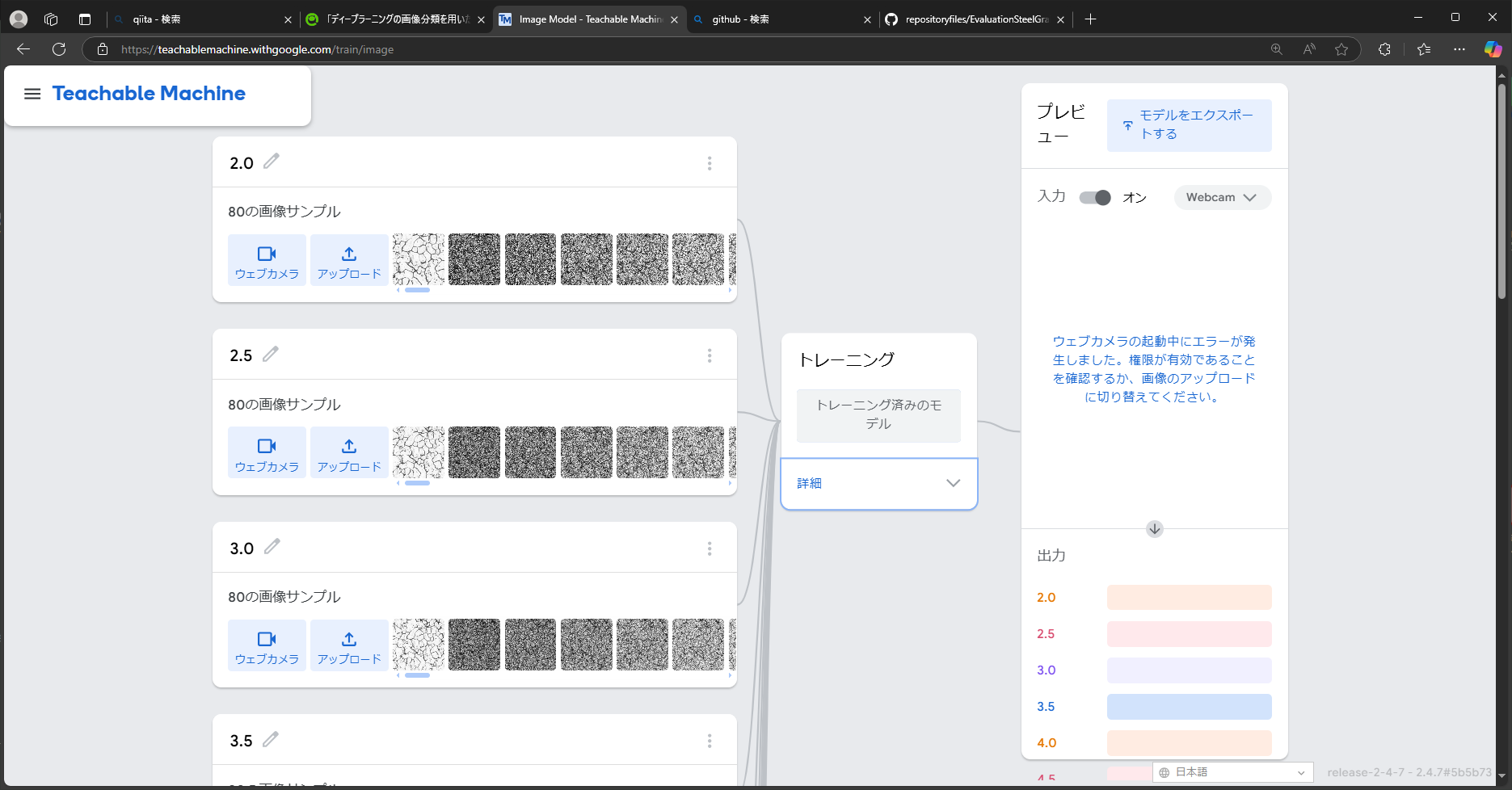
Task: Open the Teachable Machine hamburger menu
Action: pyautogui.click(x=32, y=94)
